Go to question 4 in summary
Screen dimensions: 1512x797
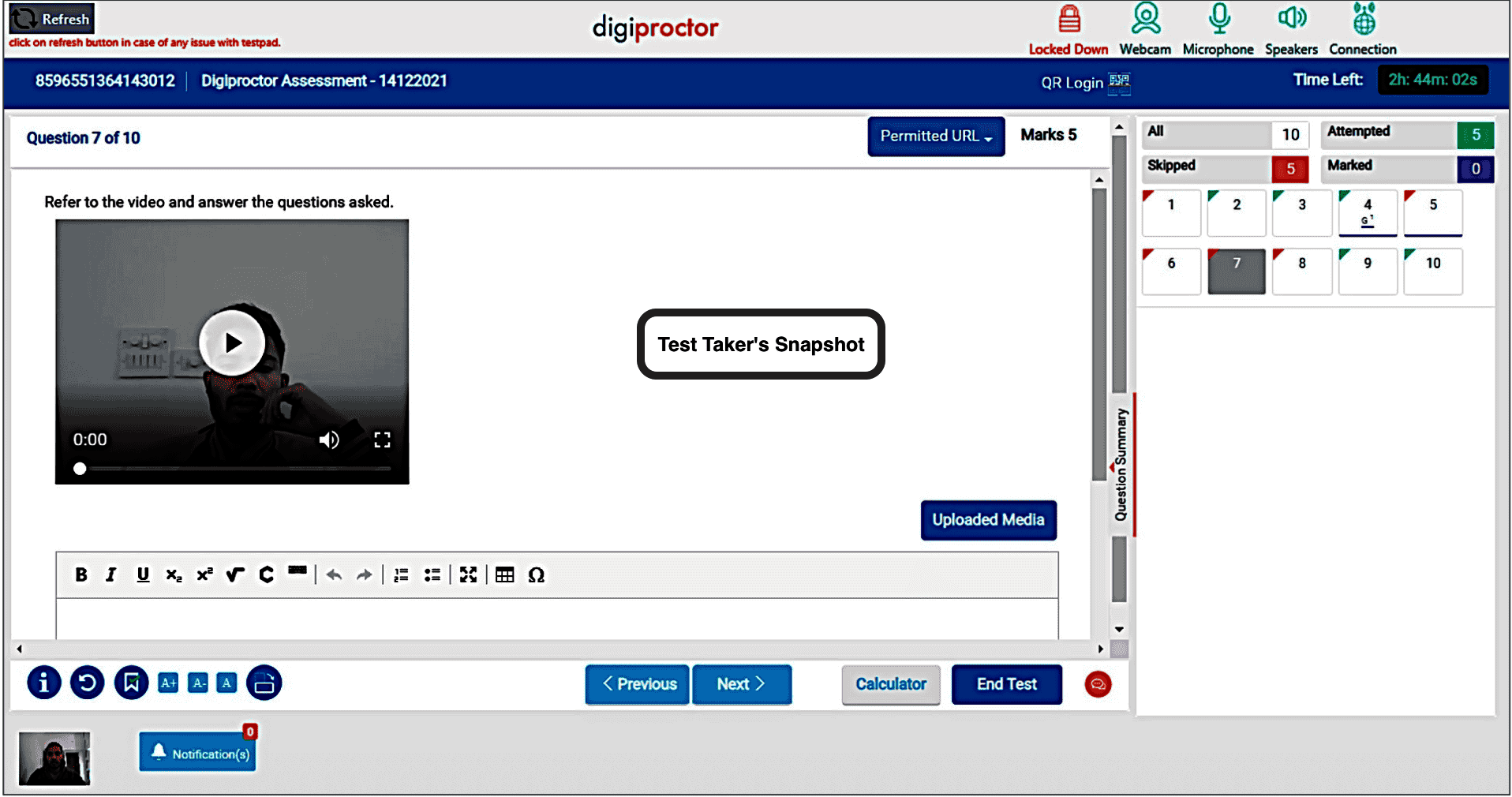click(x=1368, y=212)
